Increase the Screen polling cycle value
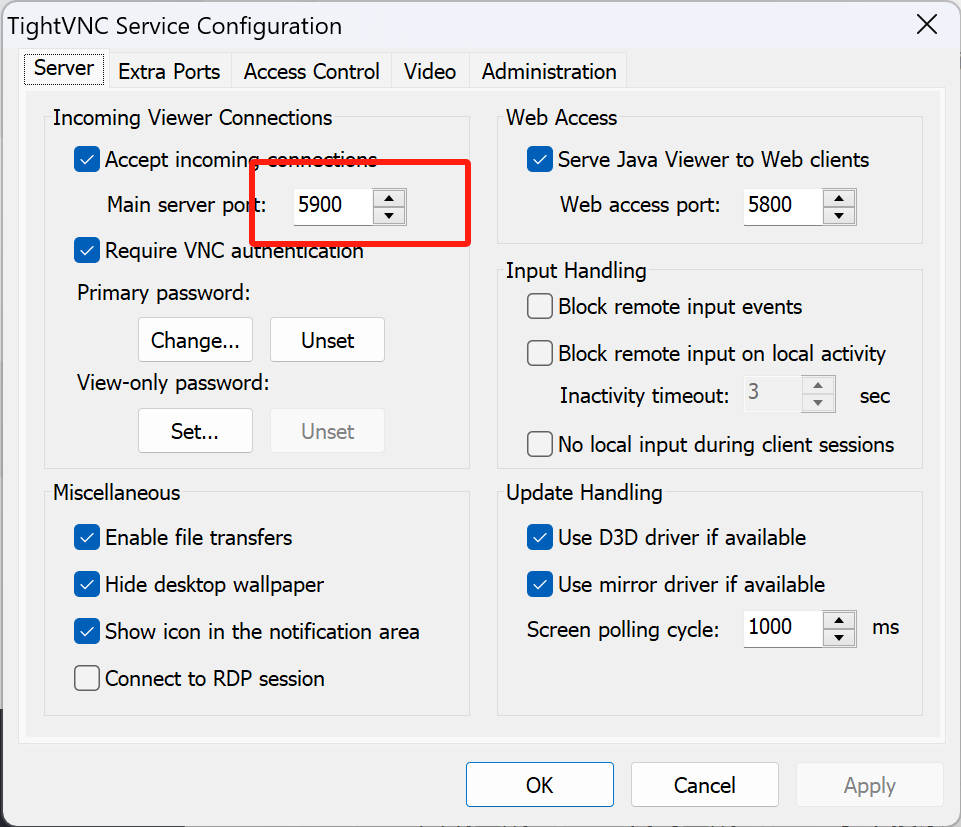 [x=840, y=622]
